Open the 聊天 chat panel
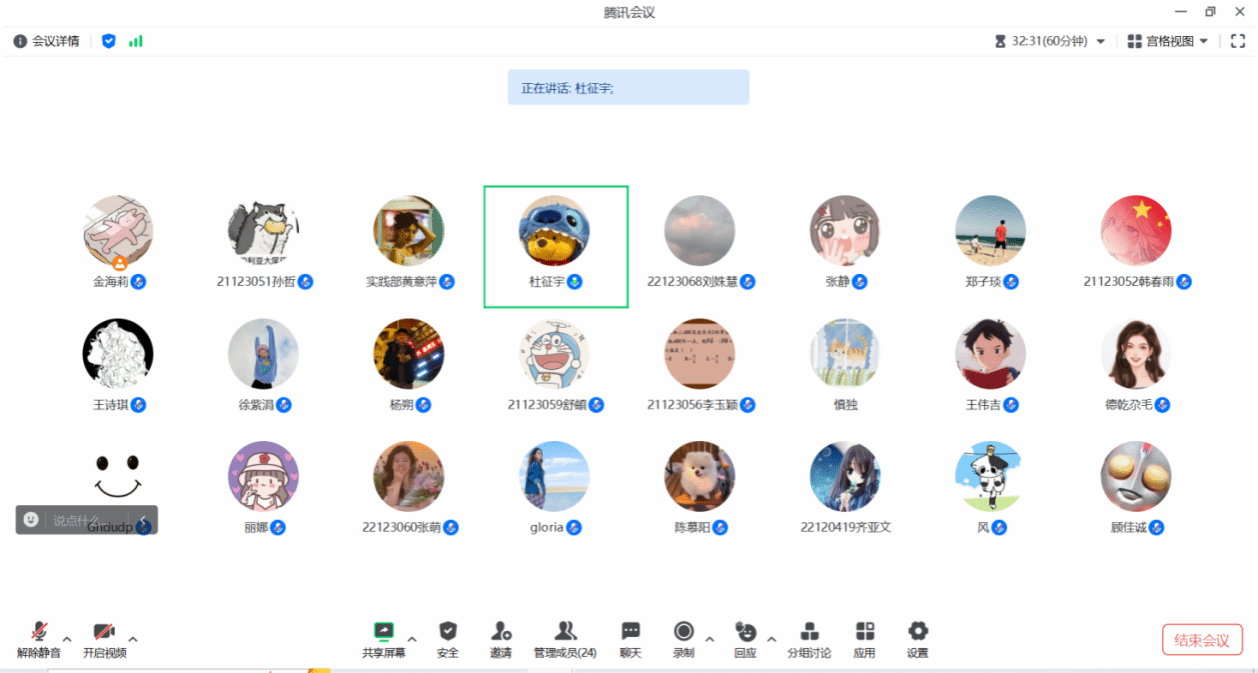 630,638
